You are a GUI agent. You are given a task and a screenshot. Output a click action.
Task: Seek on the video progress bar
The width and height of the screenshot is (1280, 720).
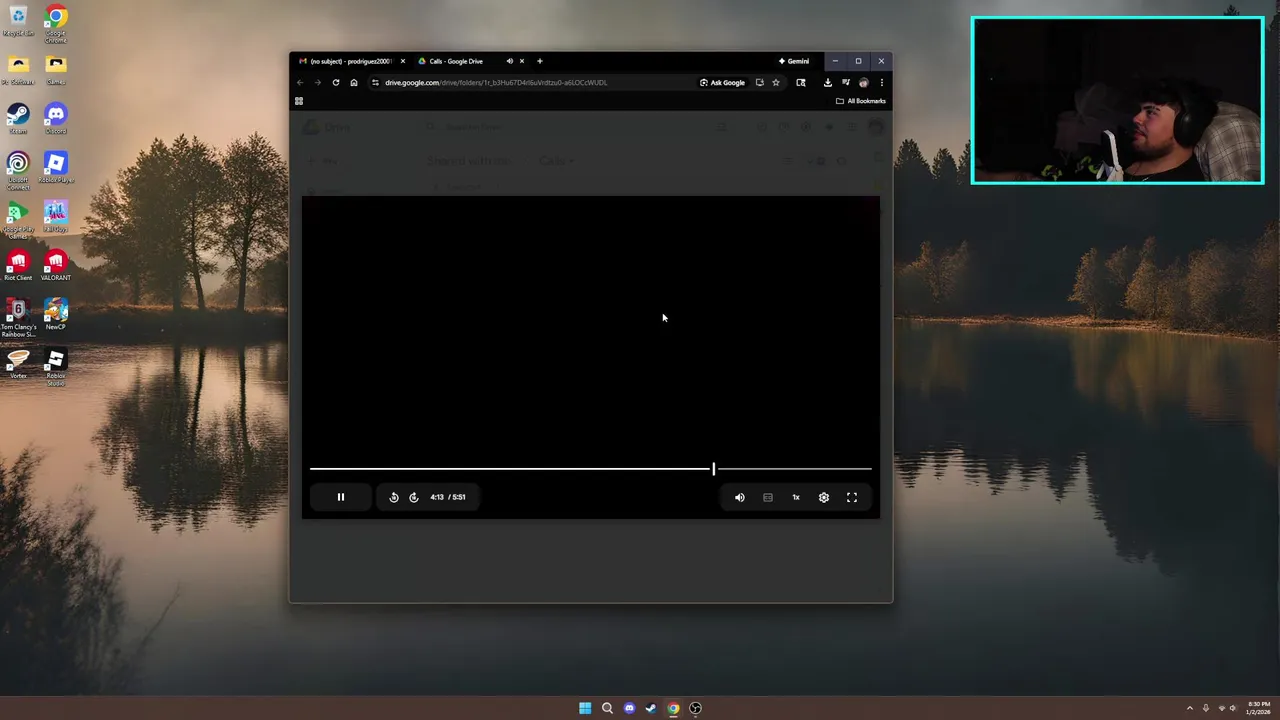(x=590, y=468)
